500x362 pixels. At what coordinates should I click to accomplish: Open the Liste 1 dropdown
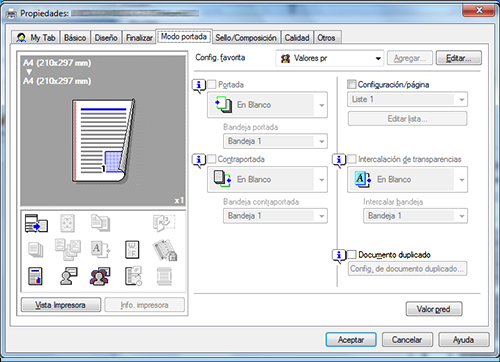coord(407,99)
